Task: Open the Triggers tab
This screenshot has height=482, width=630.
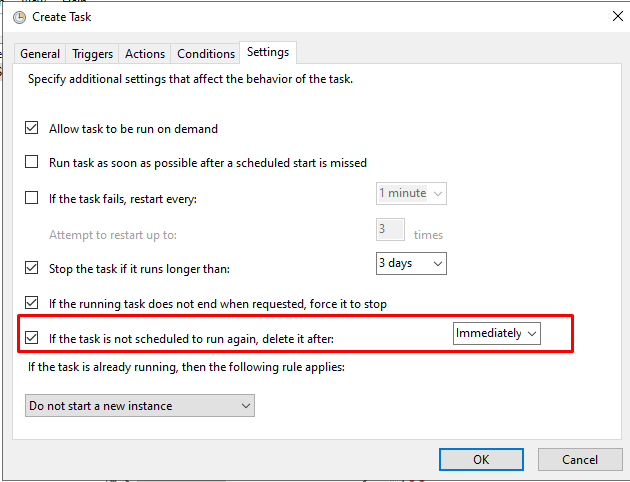Action: click(92, 54)
